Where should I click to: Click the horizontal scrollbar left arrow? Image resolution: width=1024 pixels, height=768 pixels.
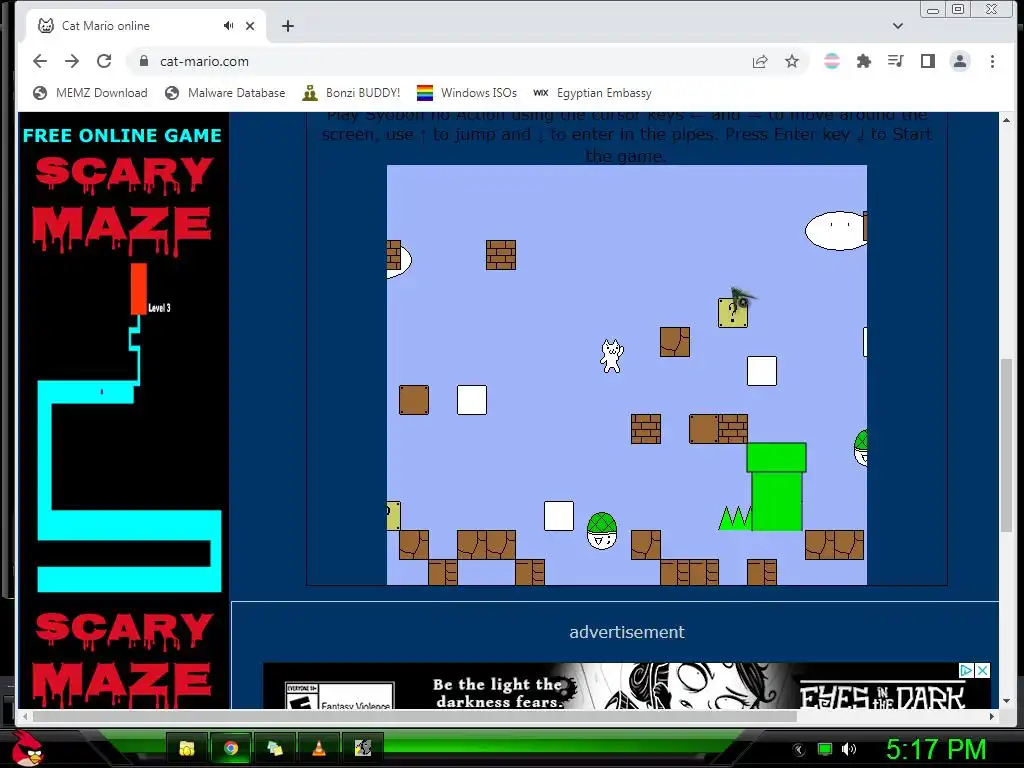[25, 716]
